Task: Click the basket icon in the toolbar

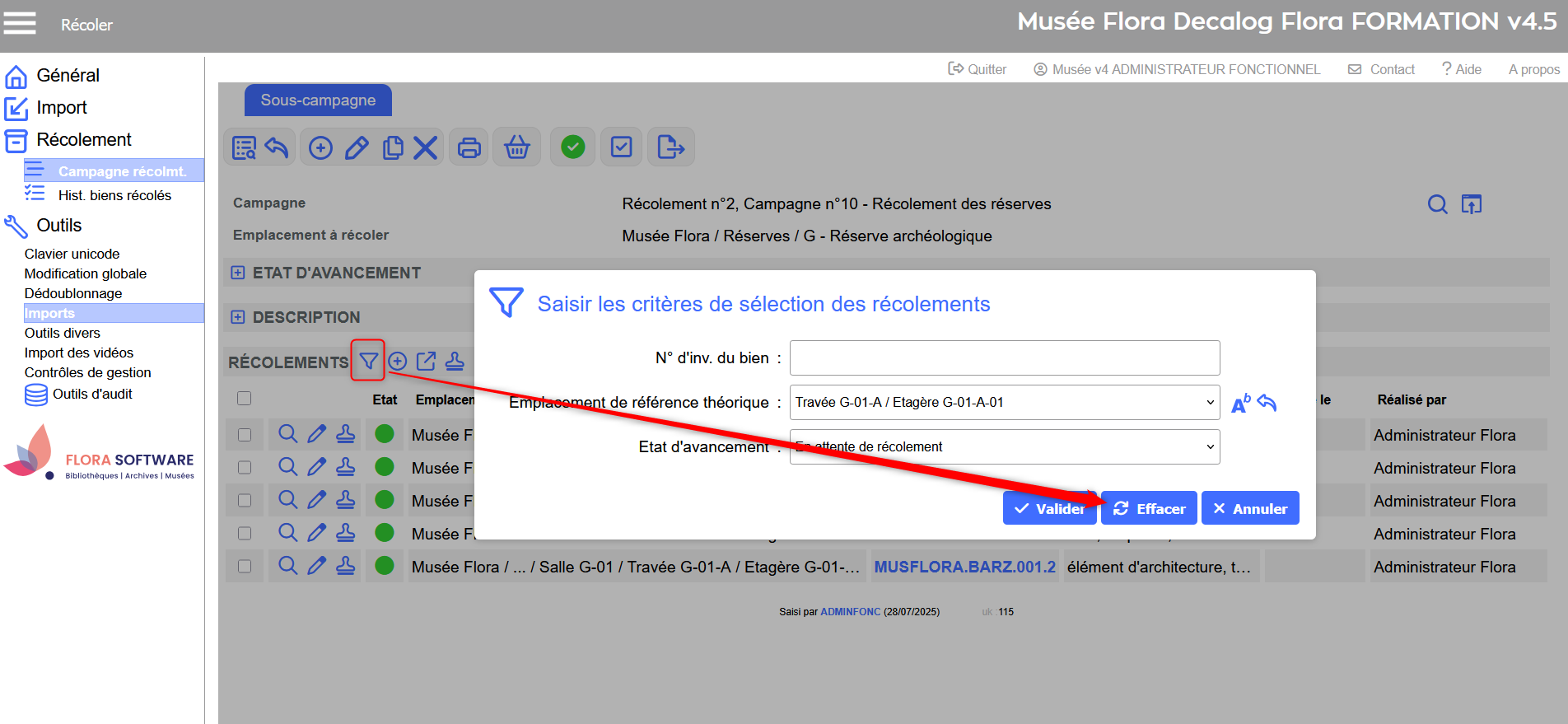Action: 516,148
